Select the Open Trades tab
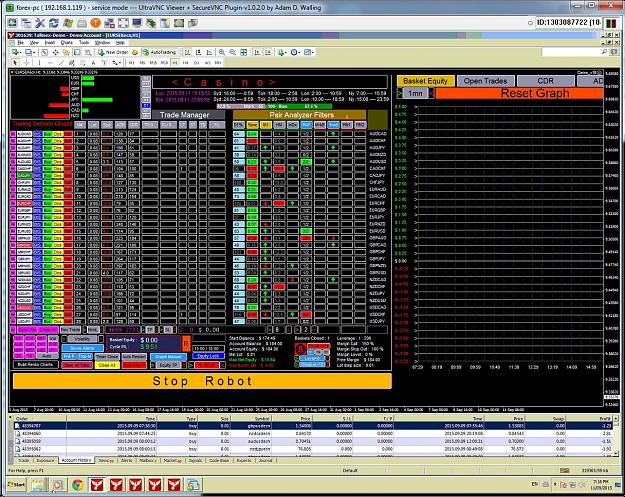The image size is (625, 497). (485, 81)
